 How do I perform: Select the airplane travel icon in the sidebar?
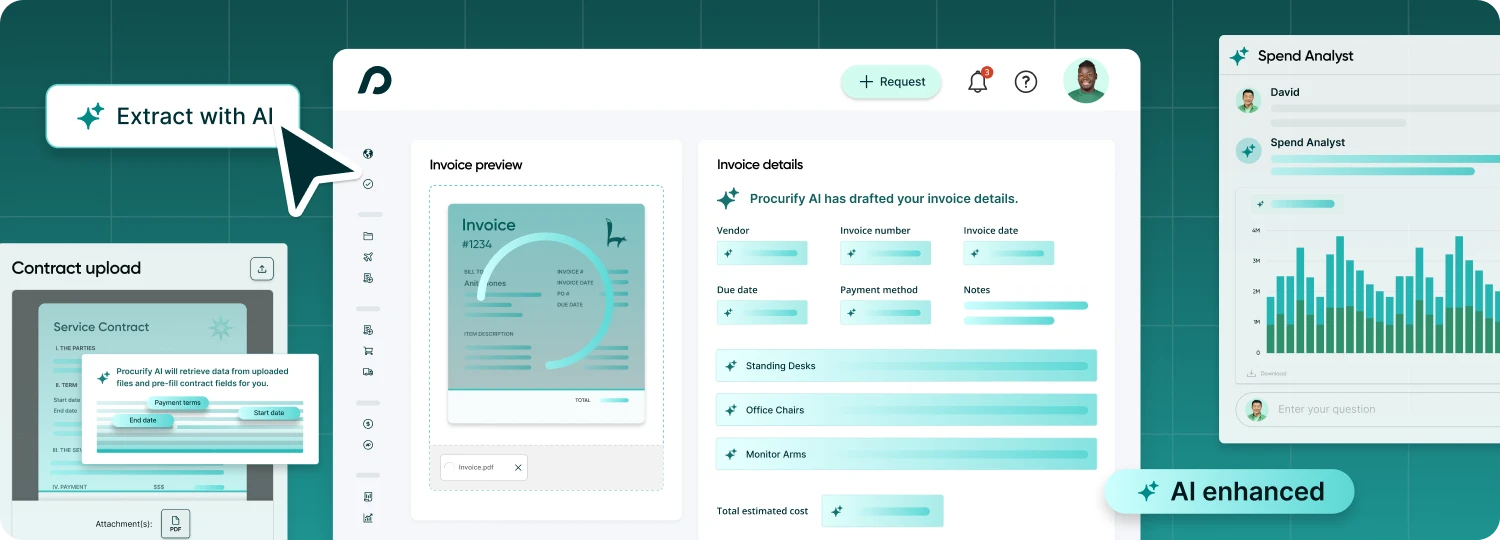pyautogui.click(x=368, y=257)
